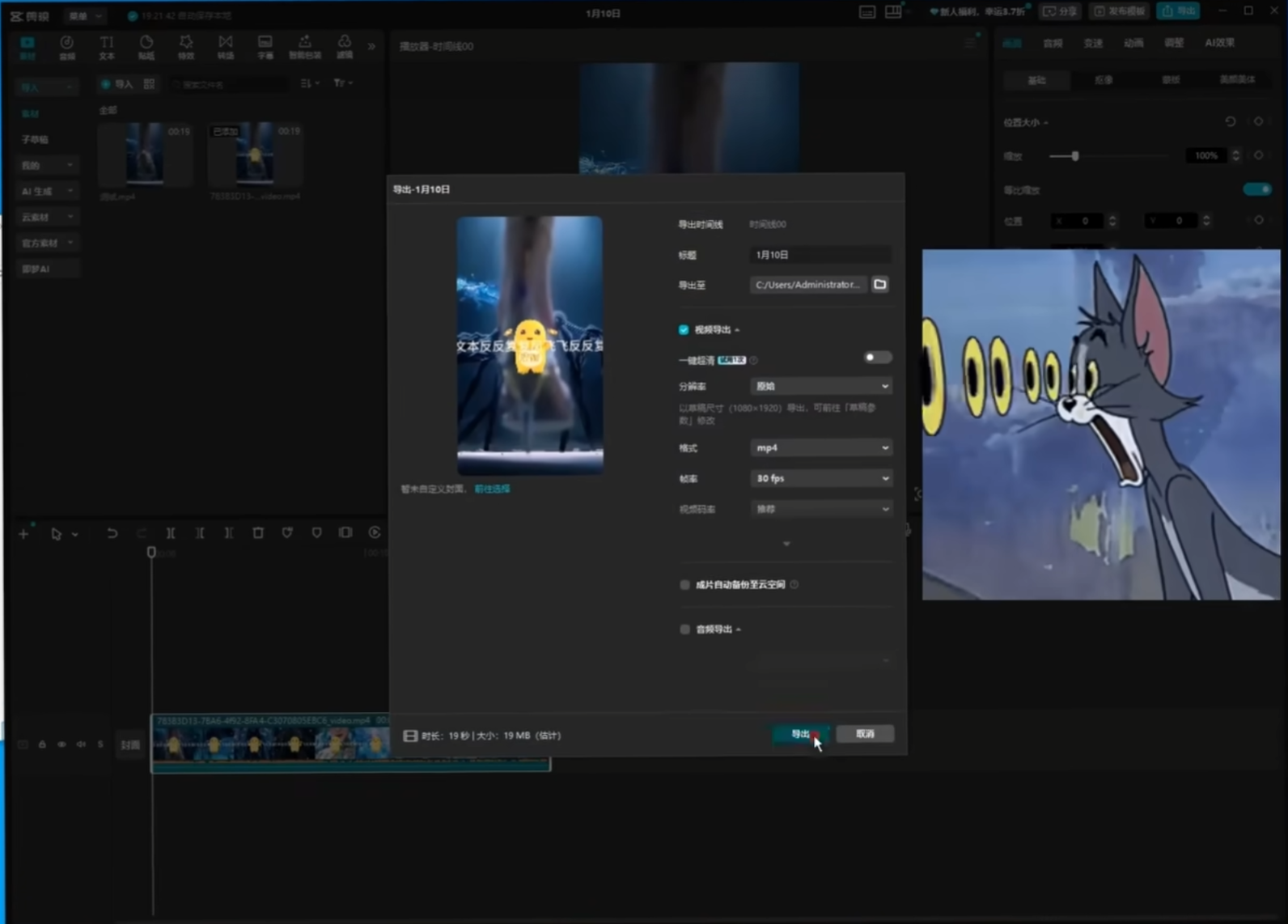
Task: Turn on the one-click HD (一键超清) switch
Action: click(x=876, y=358)
